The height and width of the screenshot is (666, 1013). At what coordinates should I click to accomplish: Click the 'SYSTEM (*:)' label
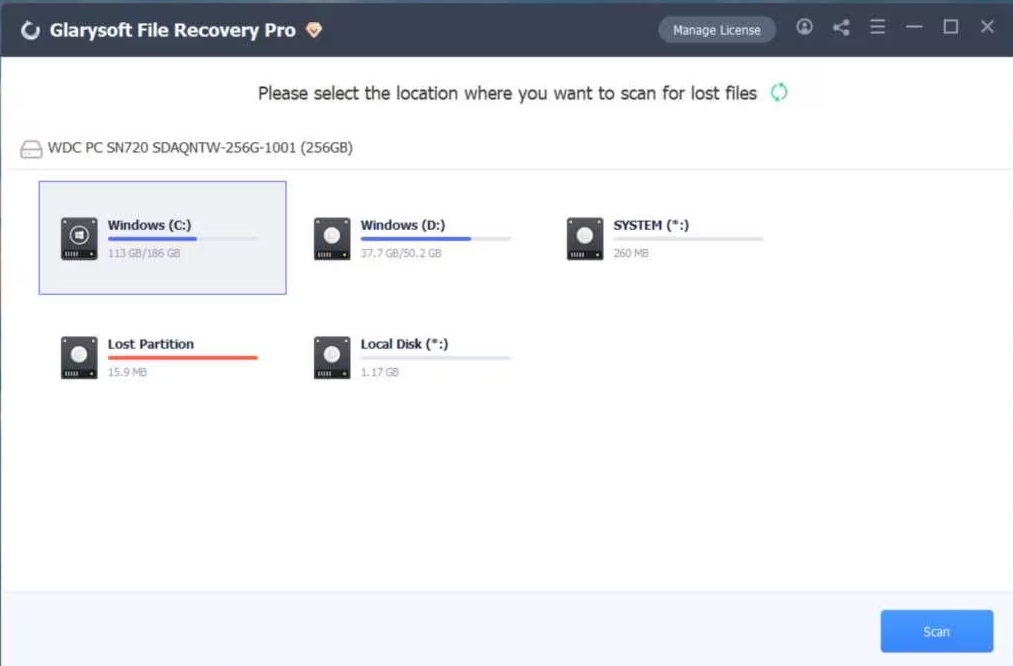click(651, 225)
